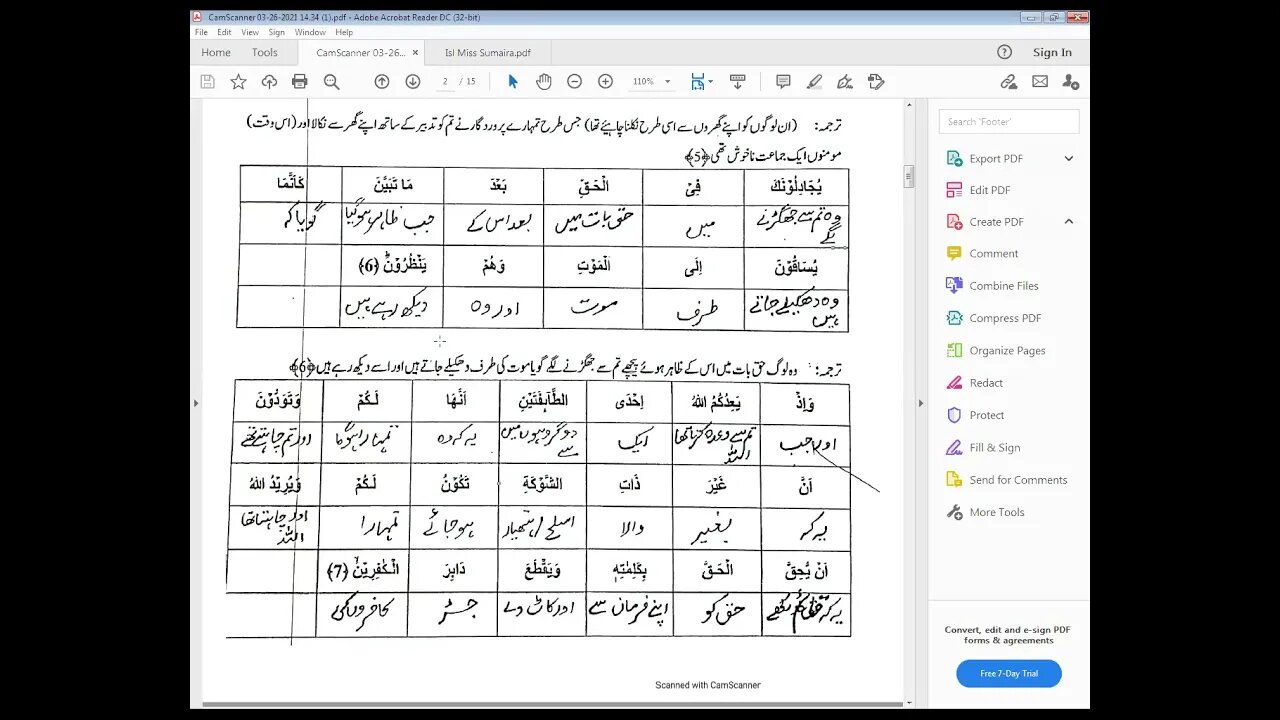This screenshot has width=1280, height=720.
Task: Open the Window menu
Action: click(310, 32)
